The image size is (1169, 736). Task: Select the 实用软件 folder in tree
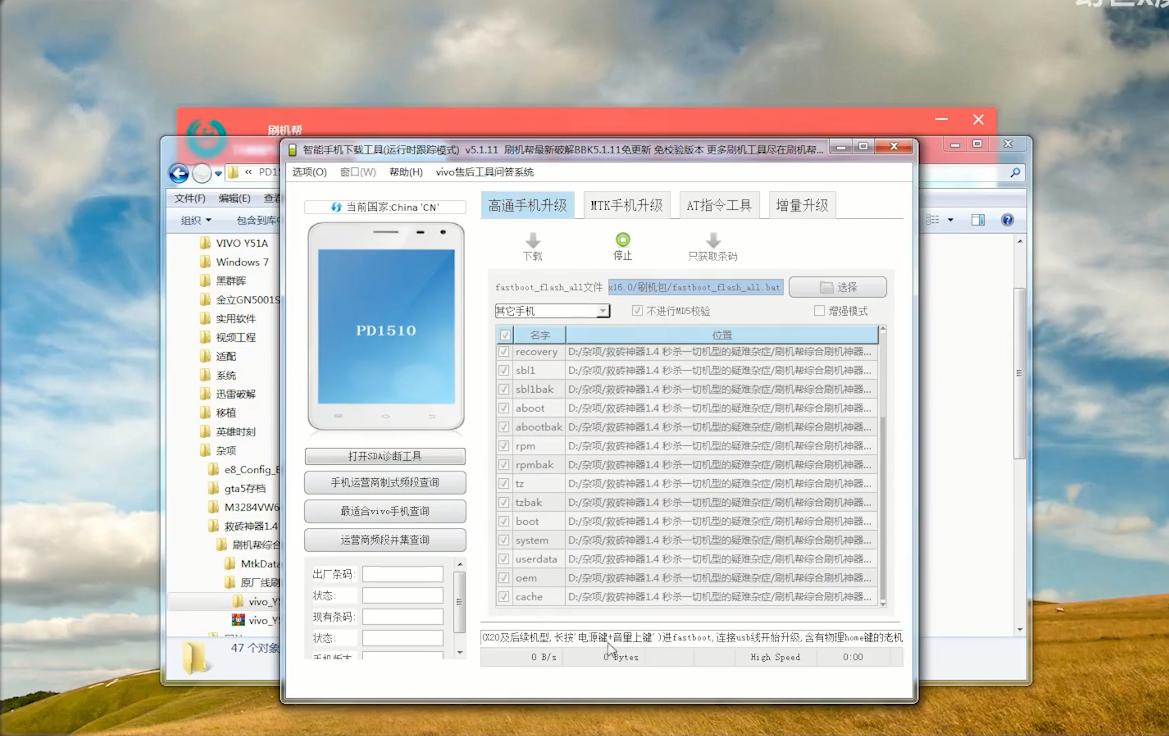point(227,318)
